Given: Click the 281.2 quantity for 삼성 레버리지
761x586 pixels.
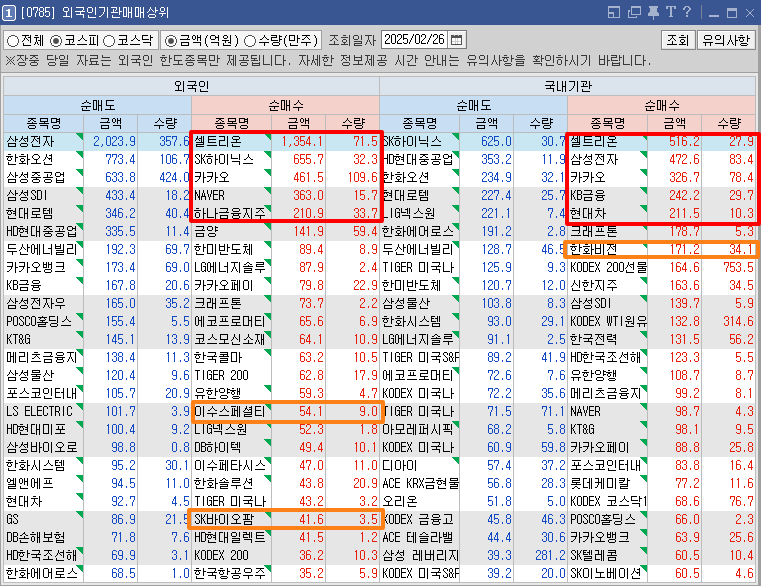Looking at the screenshot, I should pos(550,555).
